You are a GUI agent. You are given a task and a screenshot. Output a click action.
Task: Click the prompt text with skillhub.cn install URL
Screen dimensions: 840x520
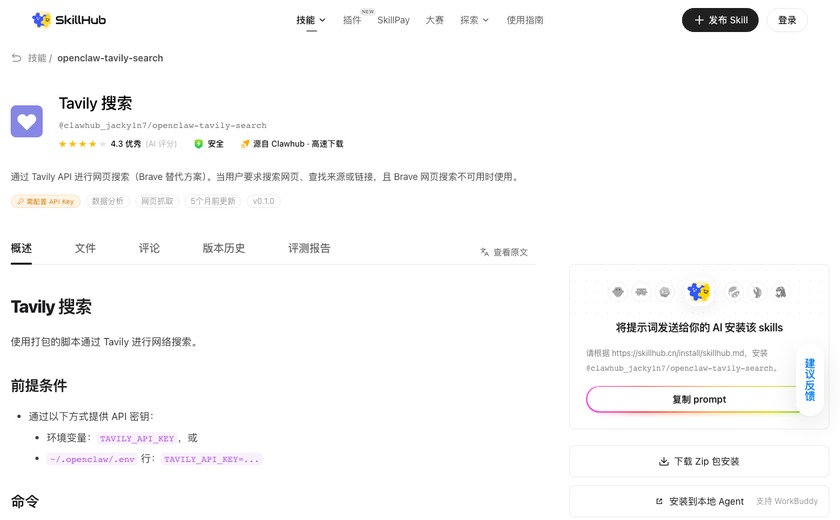pyautogui.click(x=681, y=360)
